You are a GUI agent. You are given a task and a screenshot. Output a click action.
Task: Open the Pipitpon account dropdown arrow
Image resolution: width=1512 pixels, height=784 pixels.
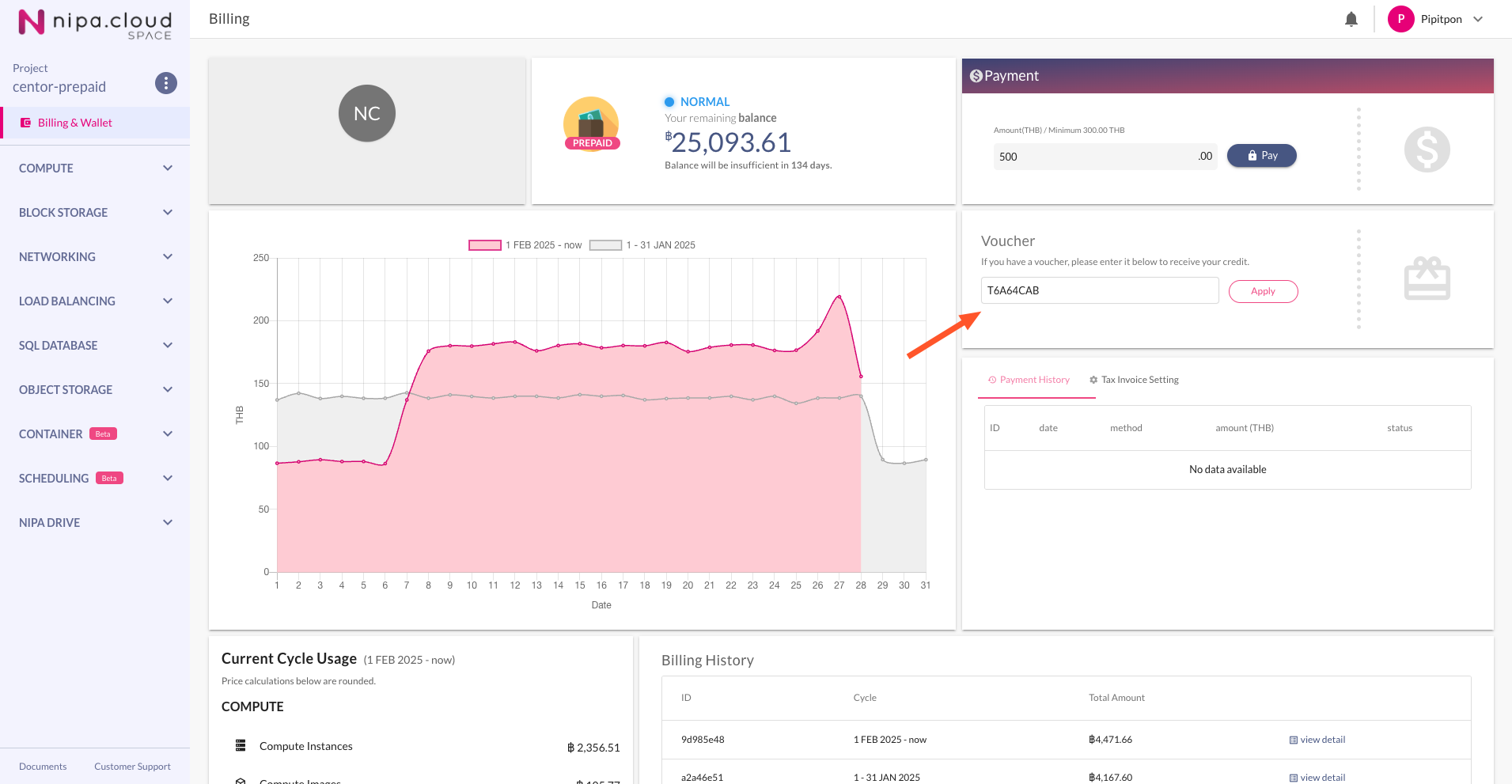click(x=1478, y=19)
